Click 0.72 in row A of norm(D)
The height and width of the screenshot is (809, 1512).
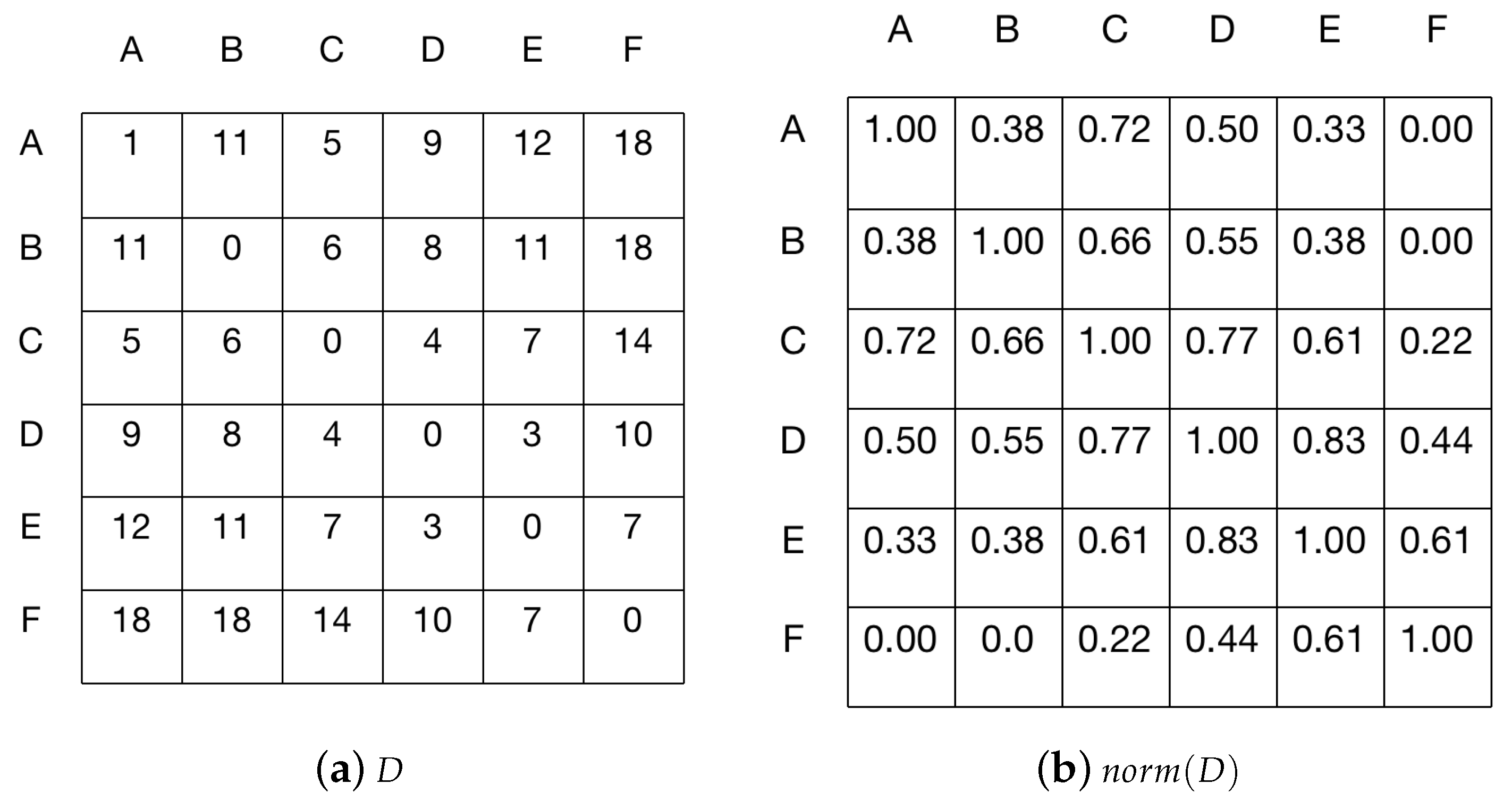(x=1114, y=129)
